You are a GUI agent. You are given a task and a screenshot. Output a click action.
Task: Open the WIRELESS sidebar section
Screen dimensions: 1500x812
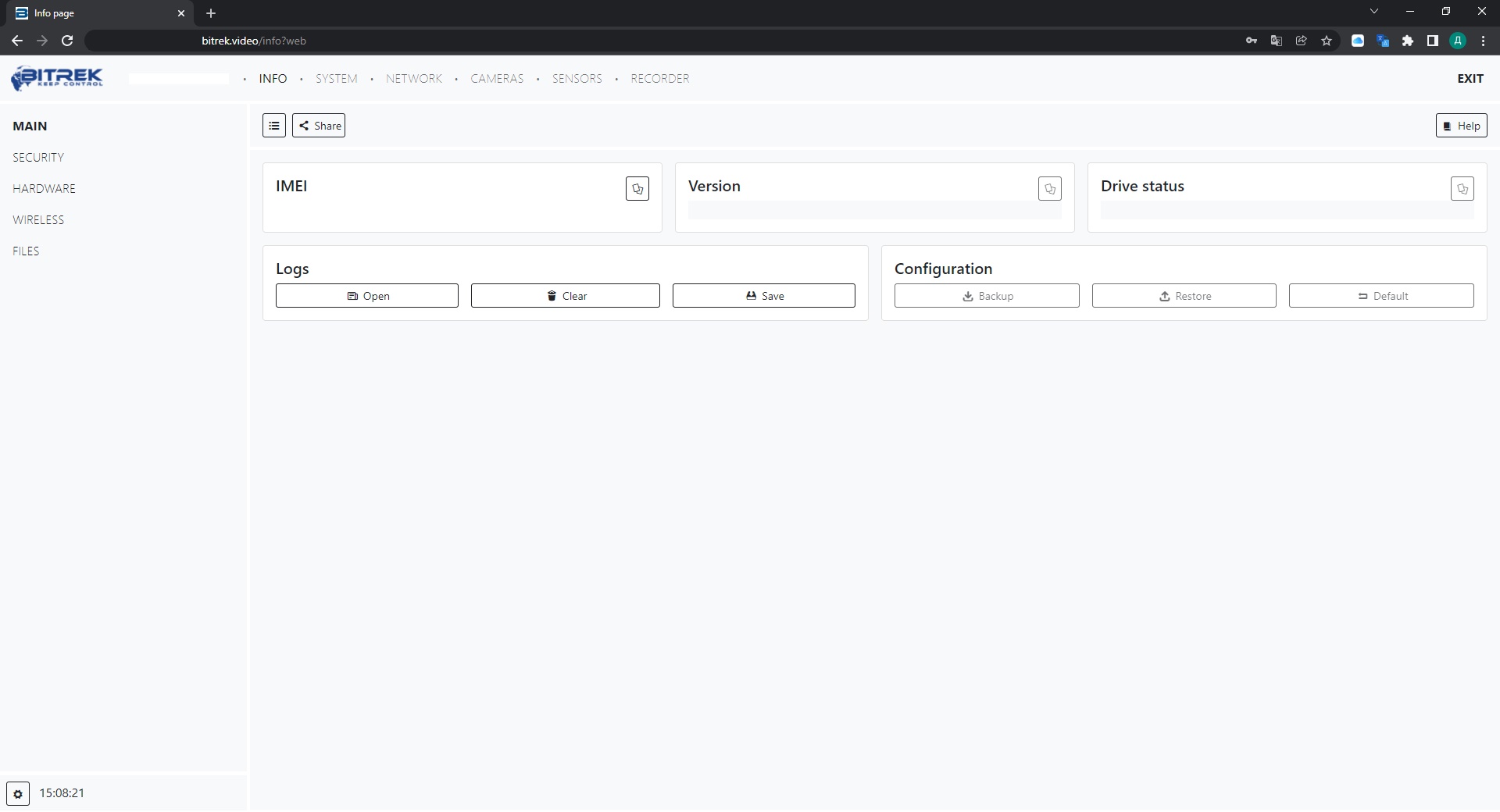(38, 220)
